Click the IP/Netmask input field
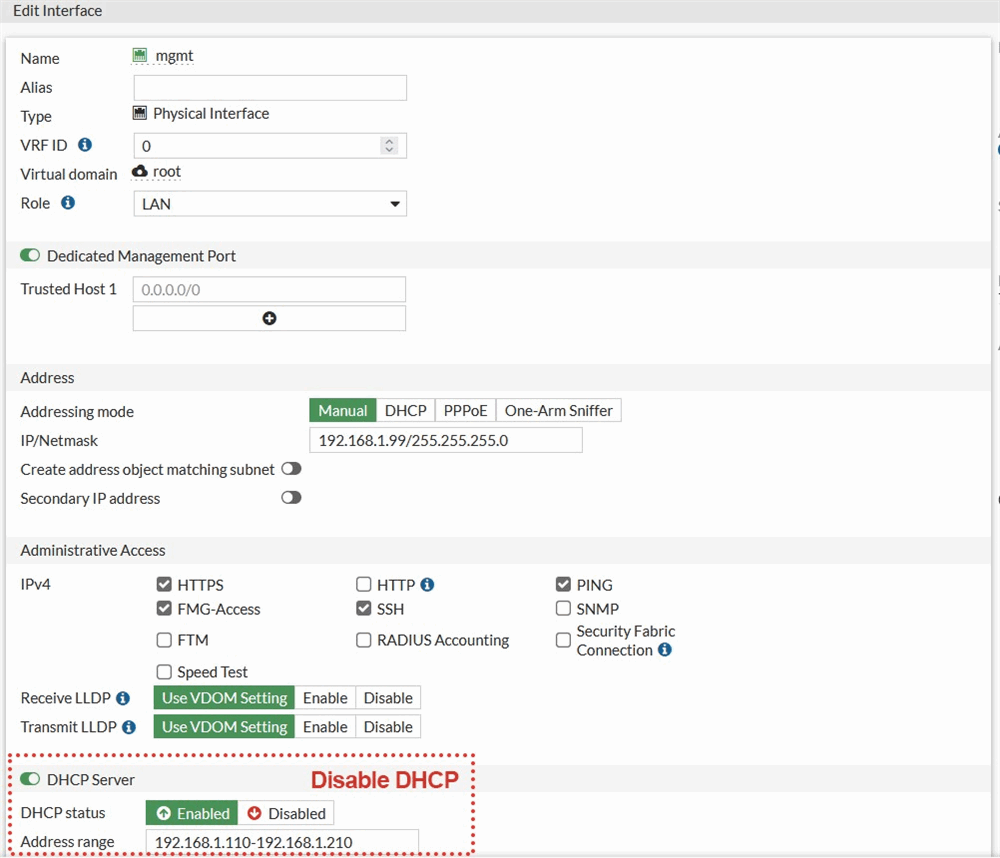Screen dimensions: 1000x858 point(445,440)
